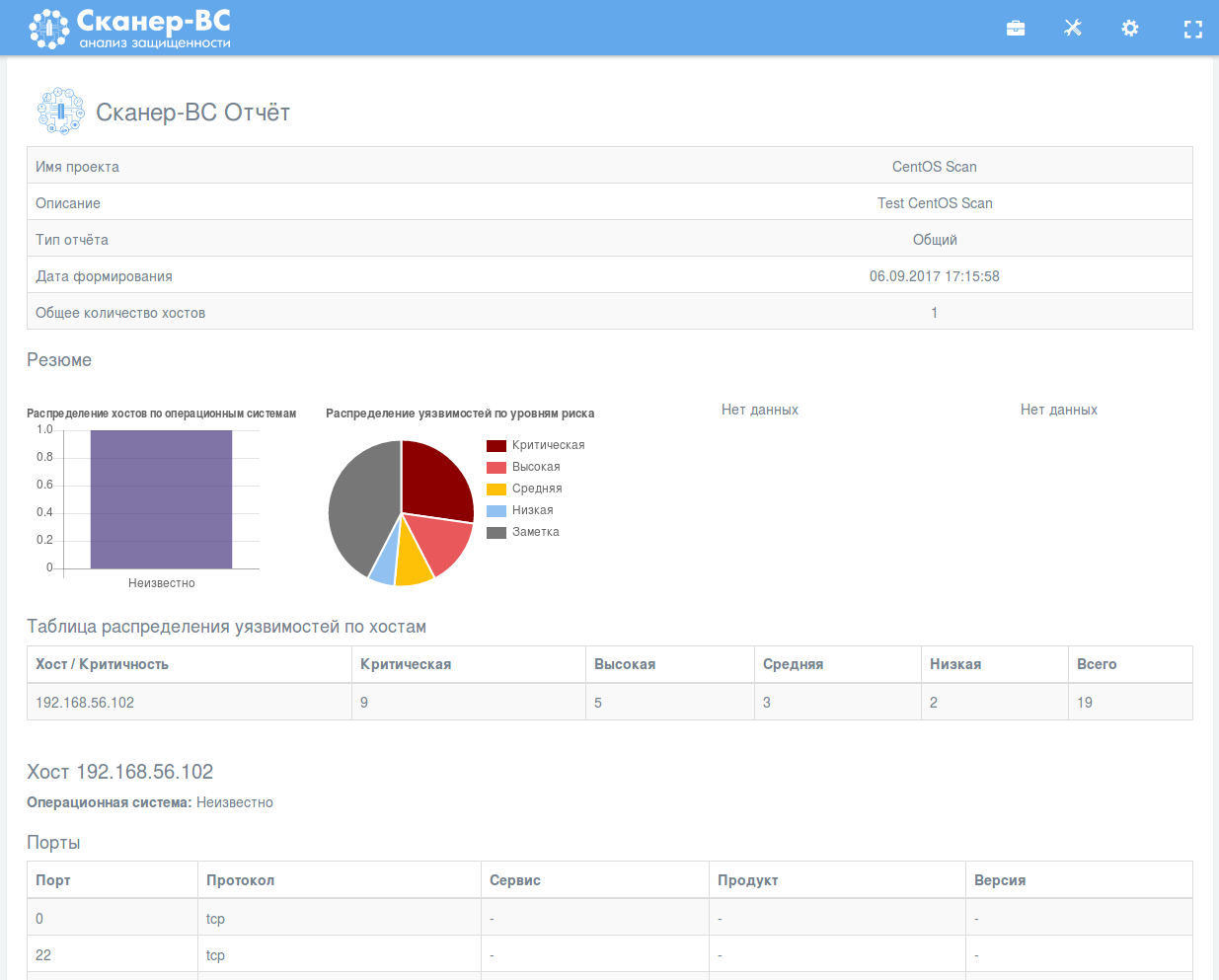Viewport: 1219px width, 980px height.
Task: Click the Сканер-ВС header logo
Action: pos(130,29)
